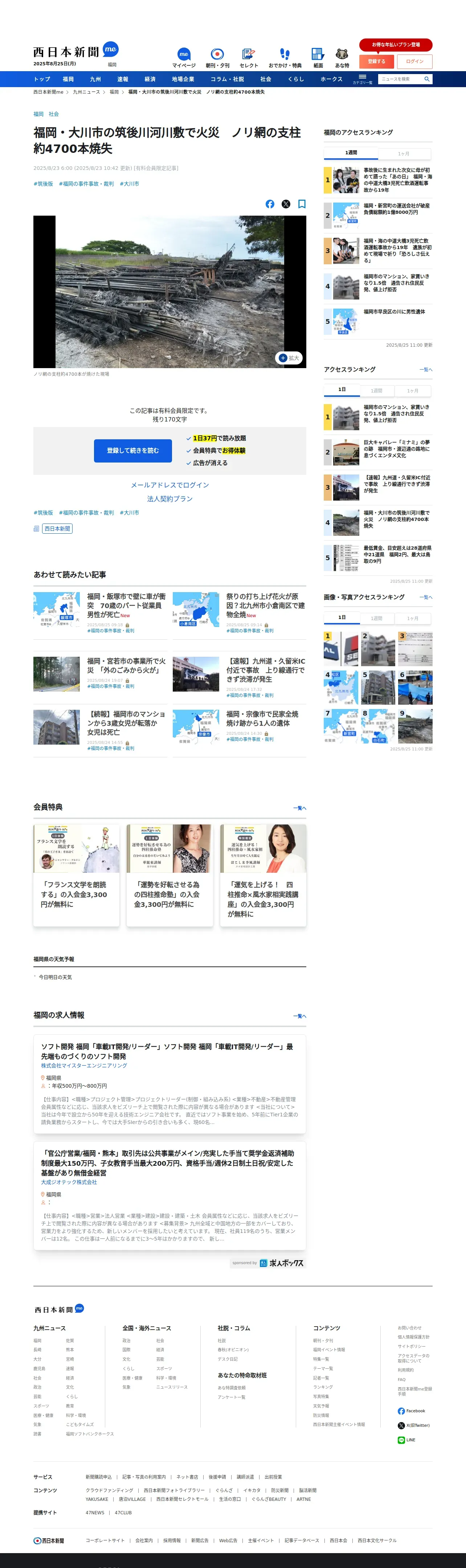The image size is (466, 1568).
Task: Open 祭りの打ち上げ花火が原因? article
Action: [266, 606]
